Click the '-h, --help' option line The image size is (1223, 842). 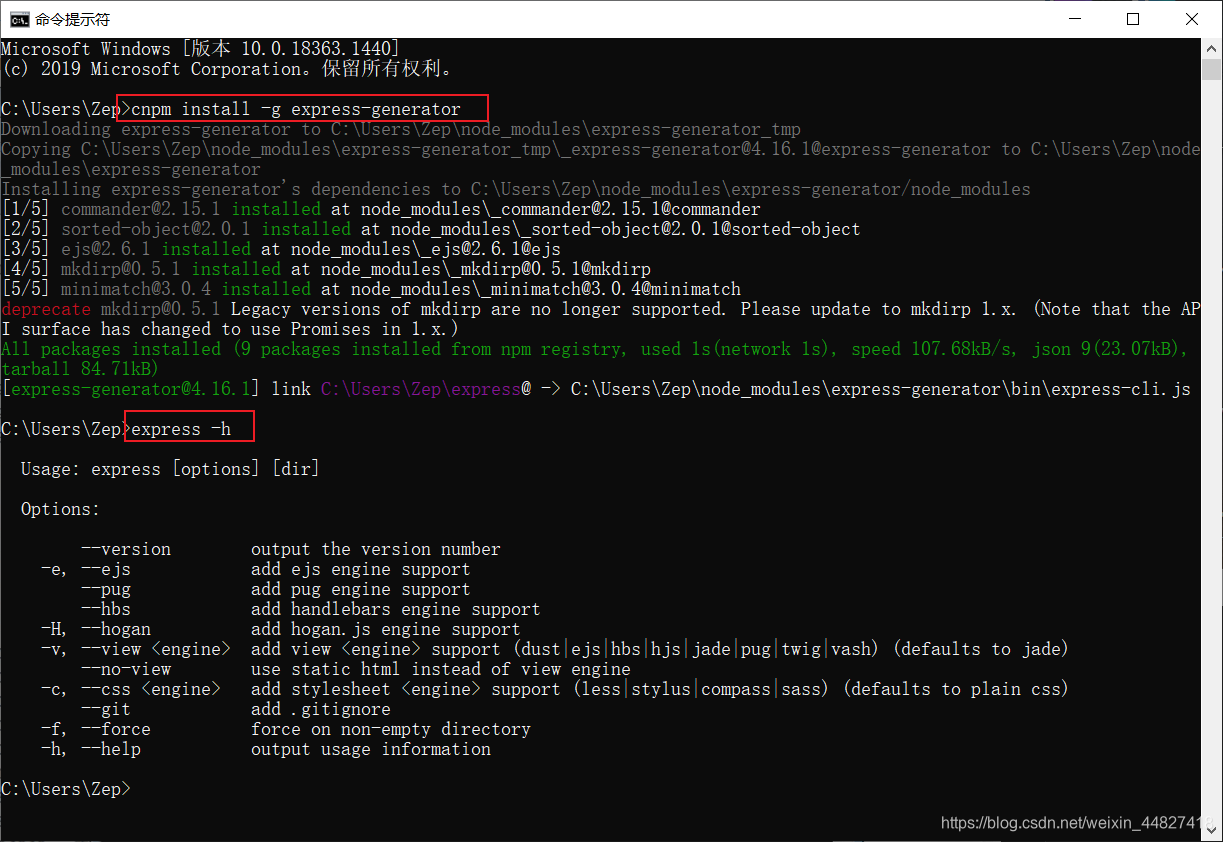pyautogui.click(x=265, y=749)
